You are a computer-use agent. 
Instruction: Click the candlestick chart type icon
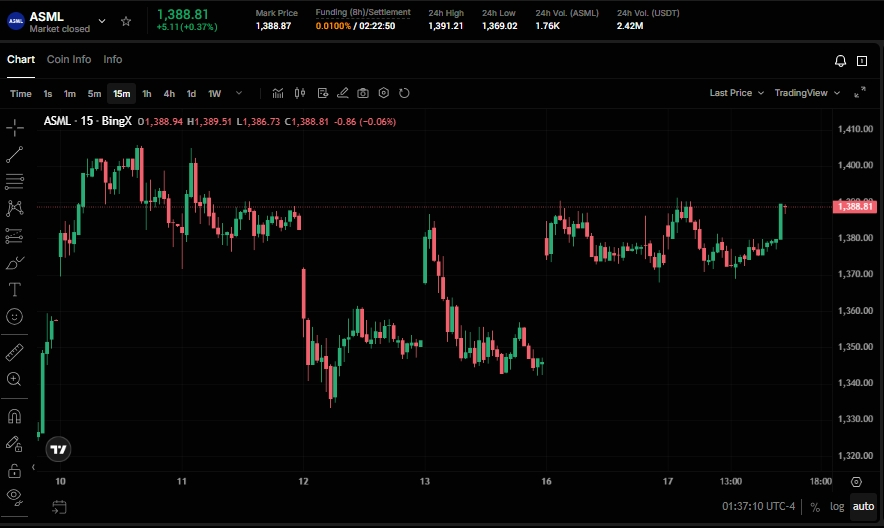click(x=299, y=93)
